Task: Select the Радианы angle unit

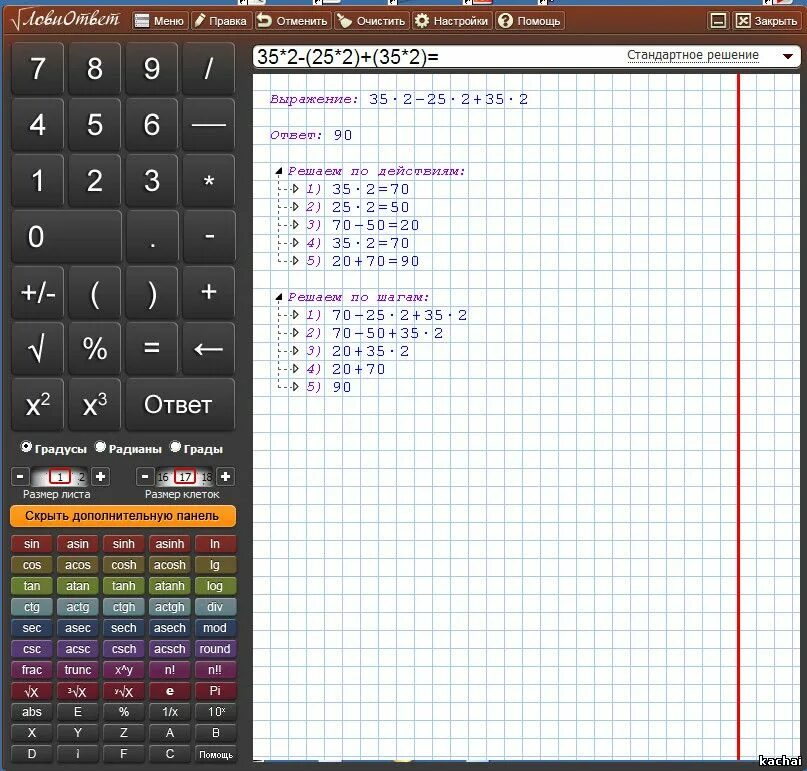Action: 128,448
